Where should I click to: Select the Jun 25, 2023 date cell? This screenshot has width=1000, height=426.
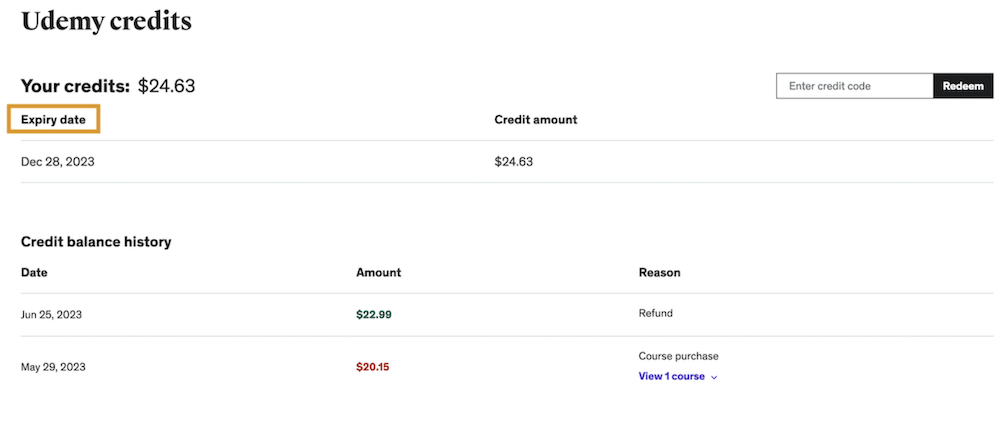[51, 314]
